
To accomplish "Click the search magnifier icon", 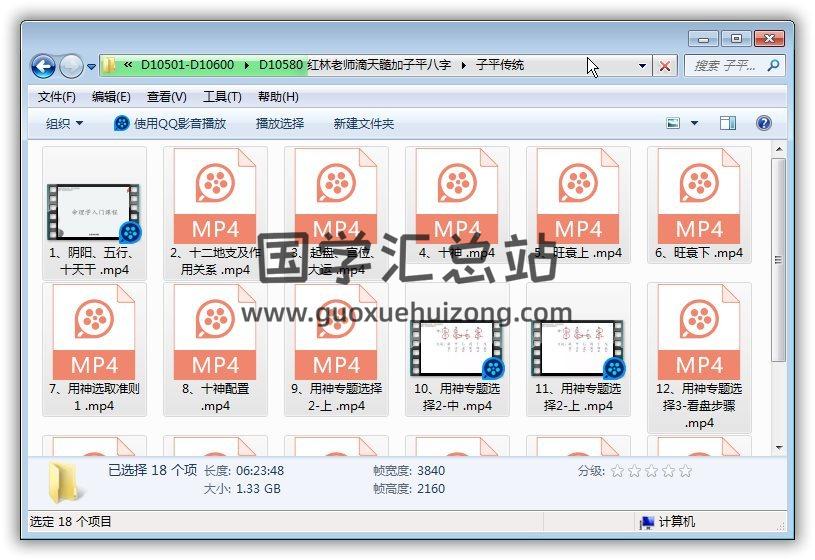I will 773,66.
